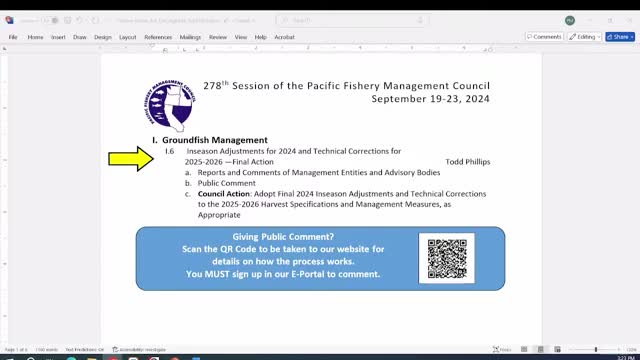This screenshot has height=360, width=640.
Task: Click the Comments button
Action: pyautogui.click(x=544, y=37)
